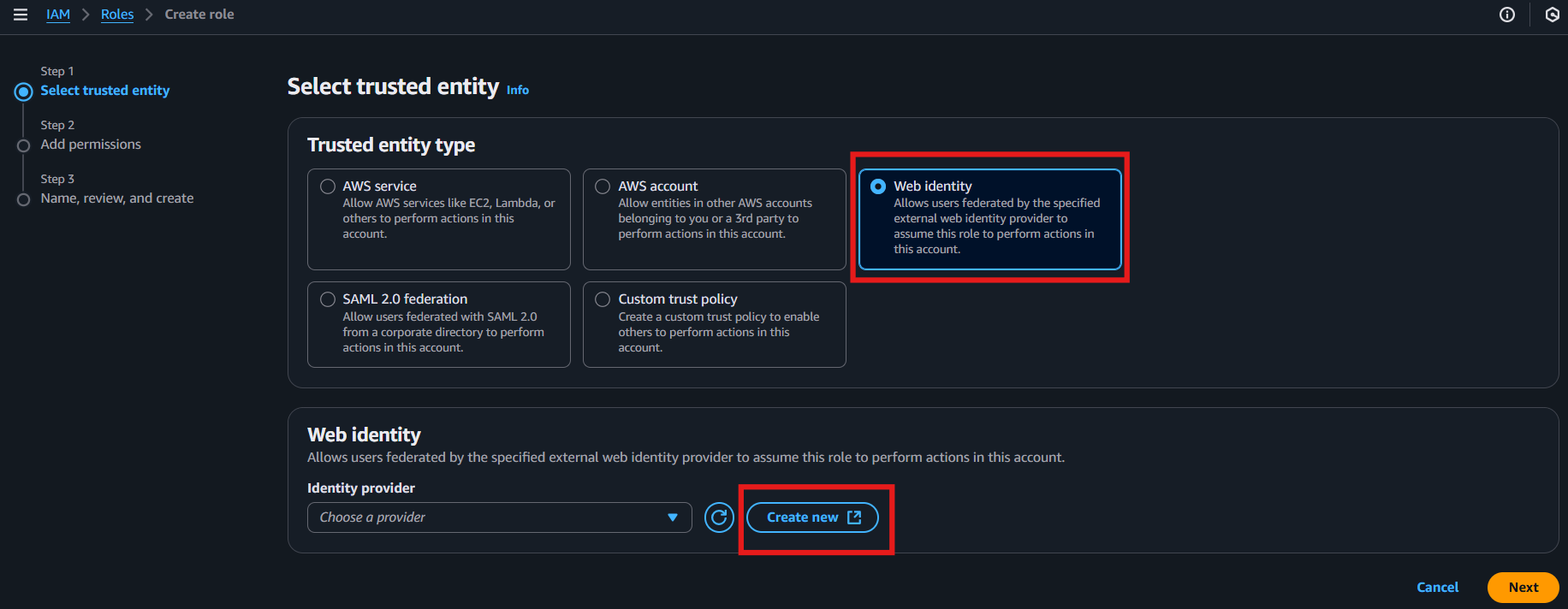Click the Identity provider field label
1568x609 pixels.
pos(361,488)
